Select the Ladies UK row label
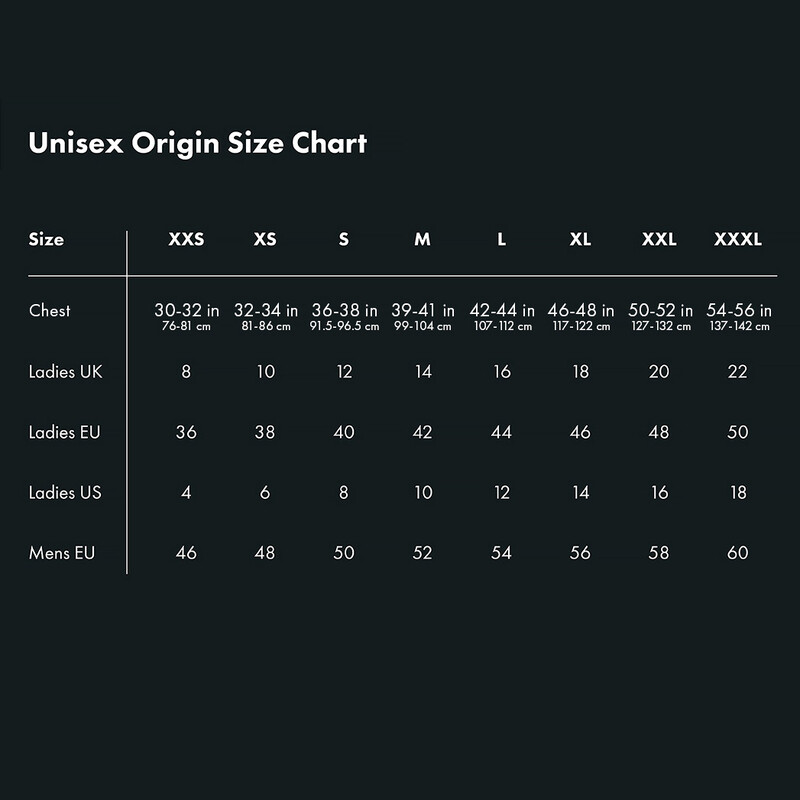Image resolution: width=800 pixels, height=800 pixels. pyautogui.click(x=66, y=372)
